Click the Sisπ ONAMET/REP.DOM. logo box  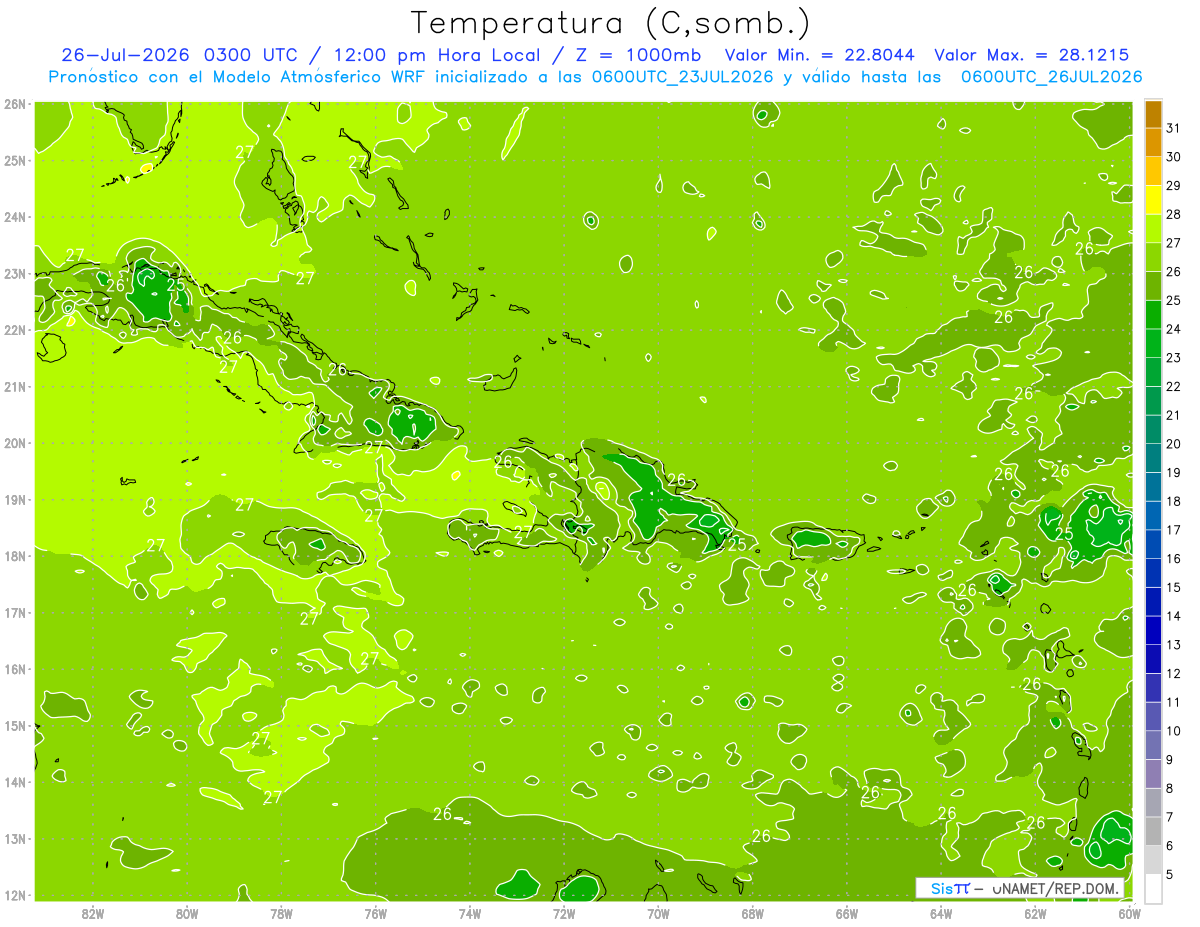click(x=1019, y=888)
